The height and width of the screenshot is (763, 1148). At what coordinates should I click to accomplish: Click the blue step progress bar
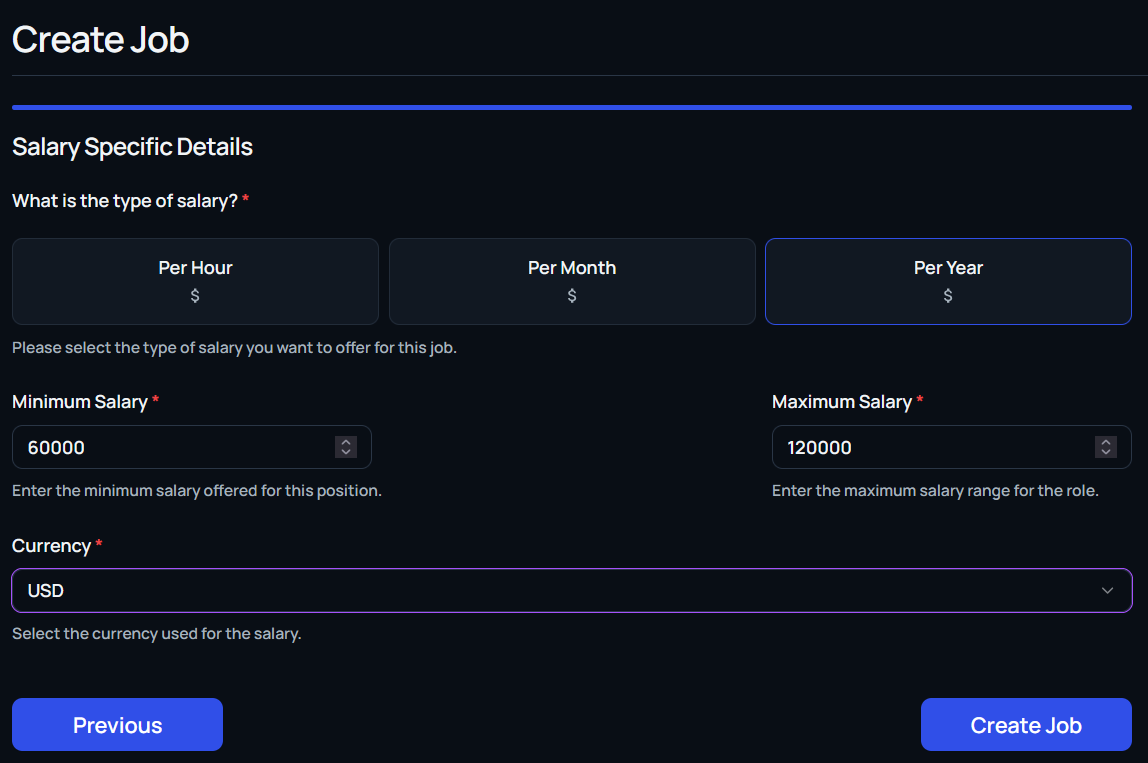(572, 107)
